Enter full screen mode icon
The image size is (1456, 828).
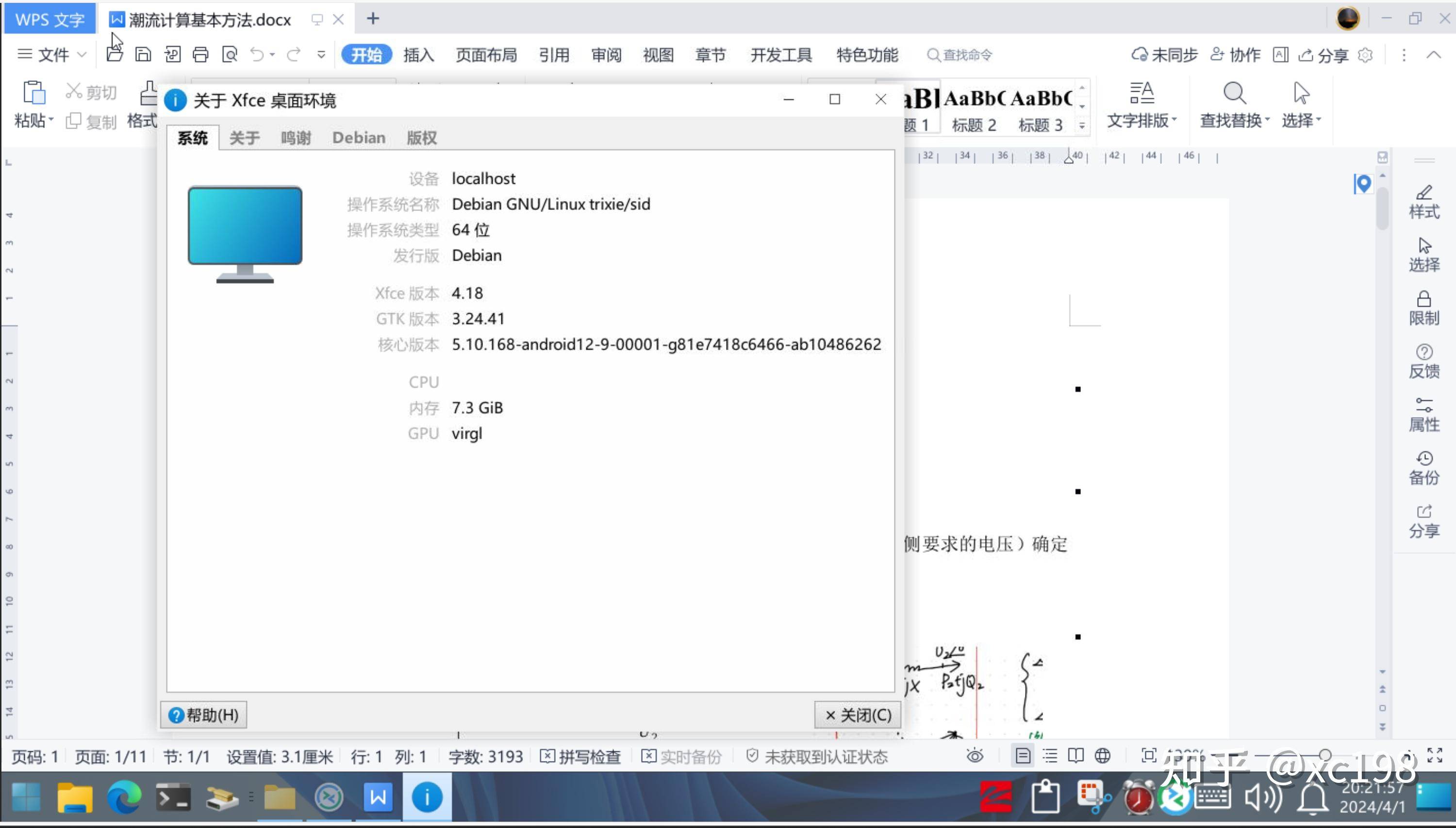(1435, 755)
